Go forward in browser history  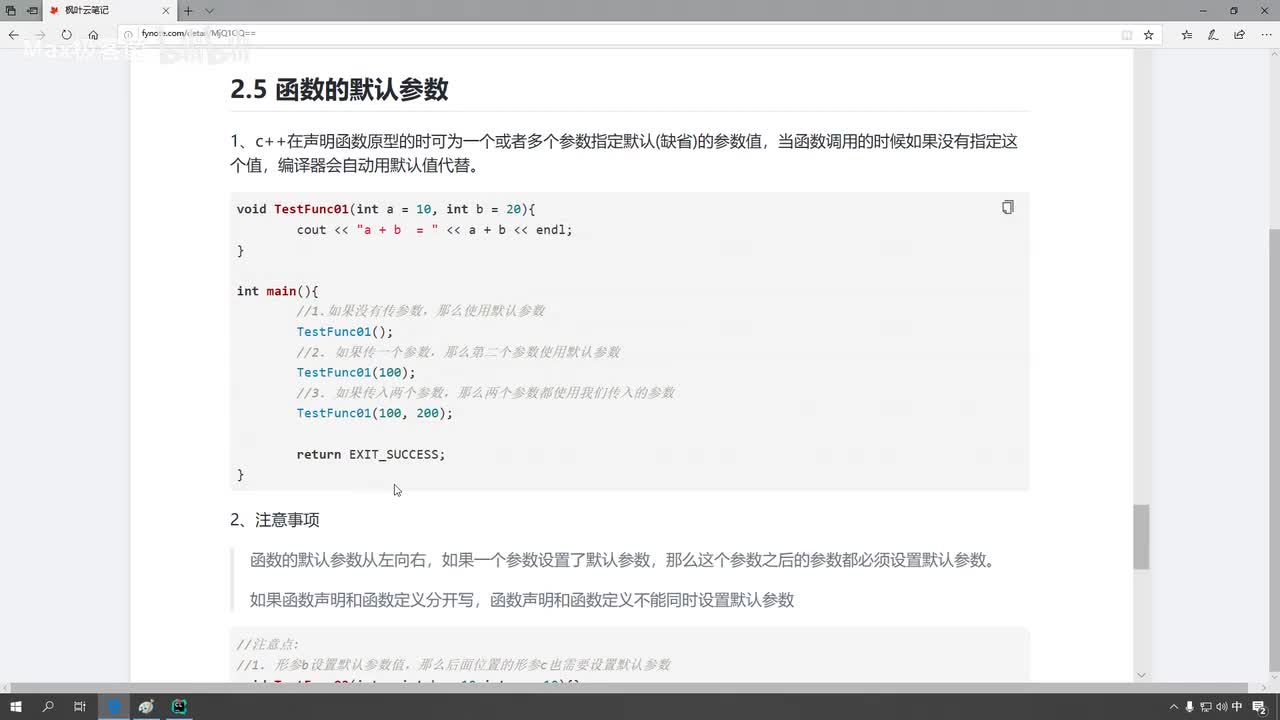coord(40,34)
